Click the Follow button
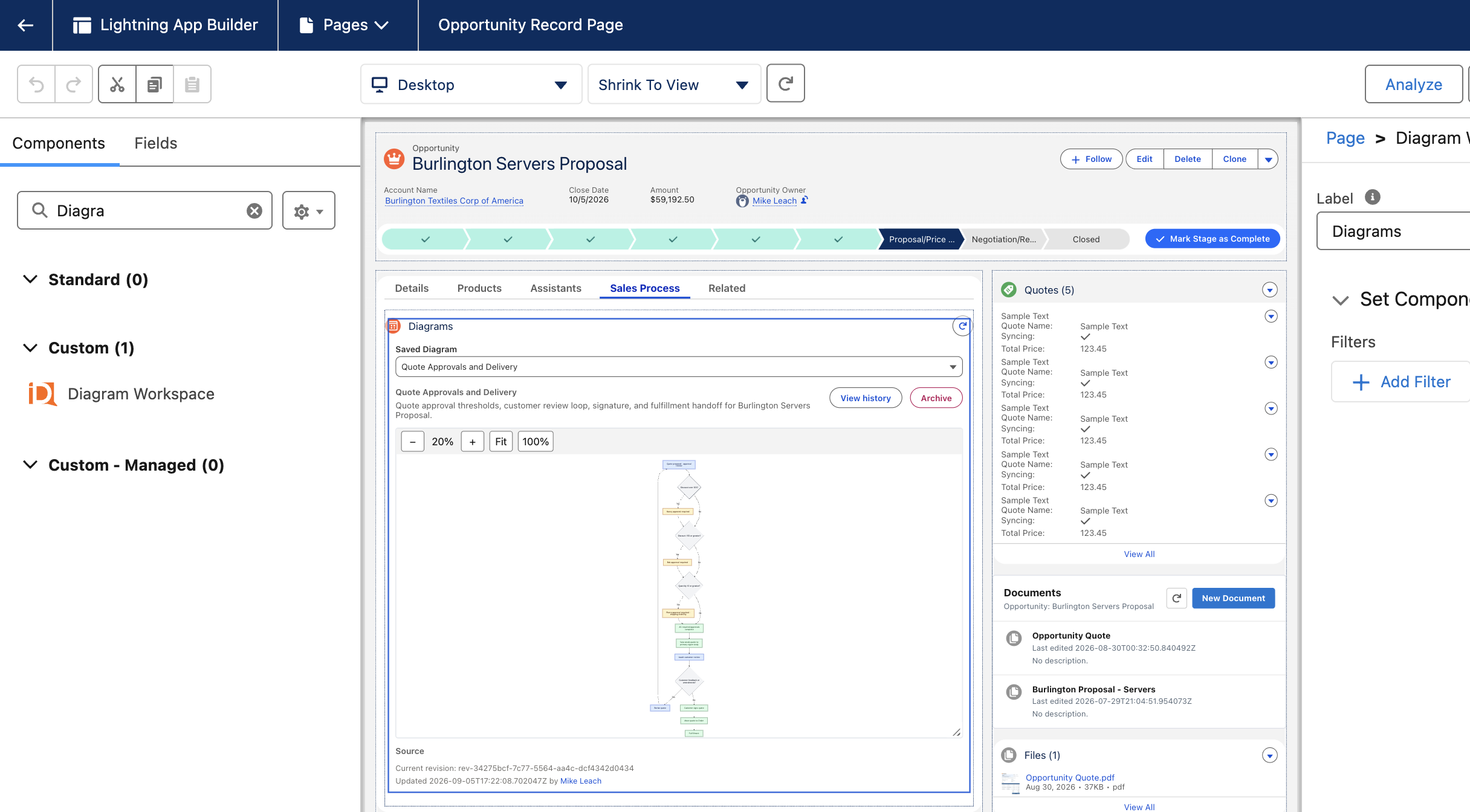Image resolution: width=1470 pixels, height=812 pixels. click(1091, 159)
